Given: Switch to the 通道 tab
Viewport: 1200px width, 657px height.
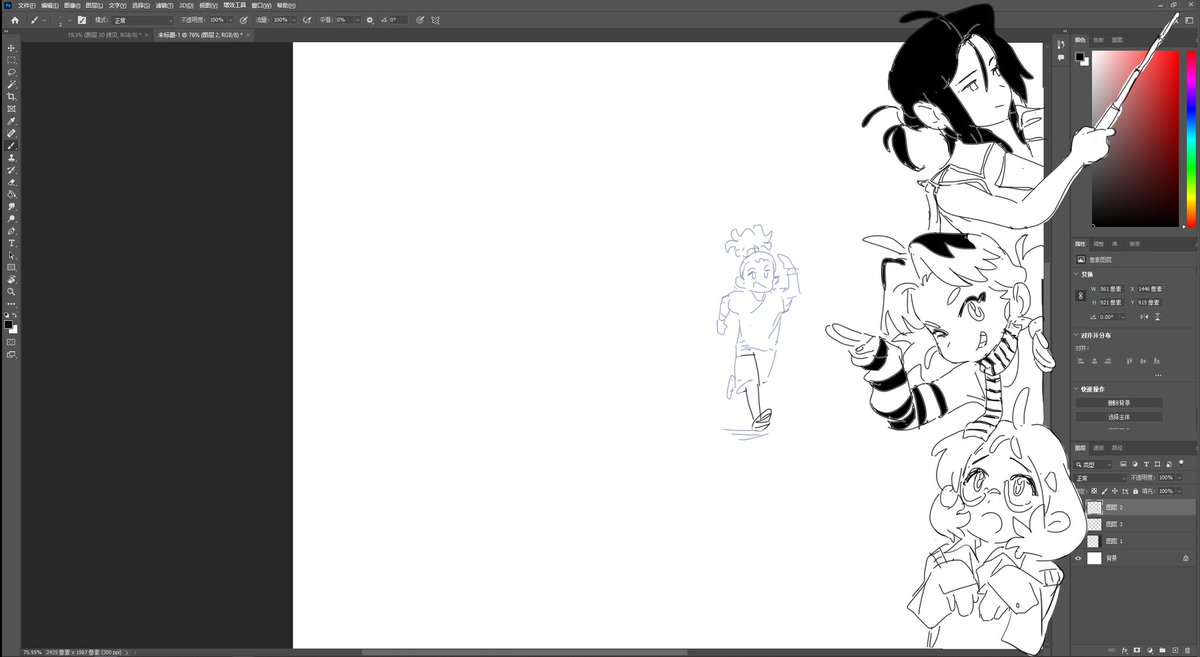Looking at the screenshot, I should [x=1098, y=448].
